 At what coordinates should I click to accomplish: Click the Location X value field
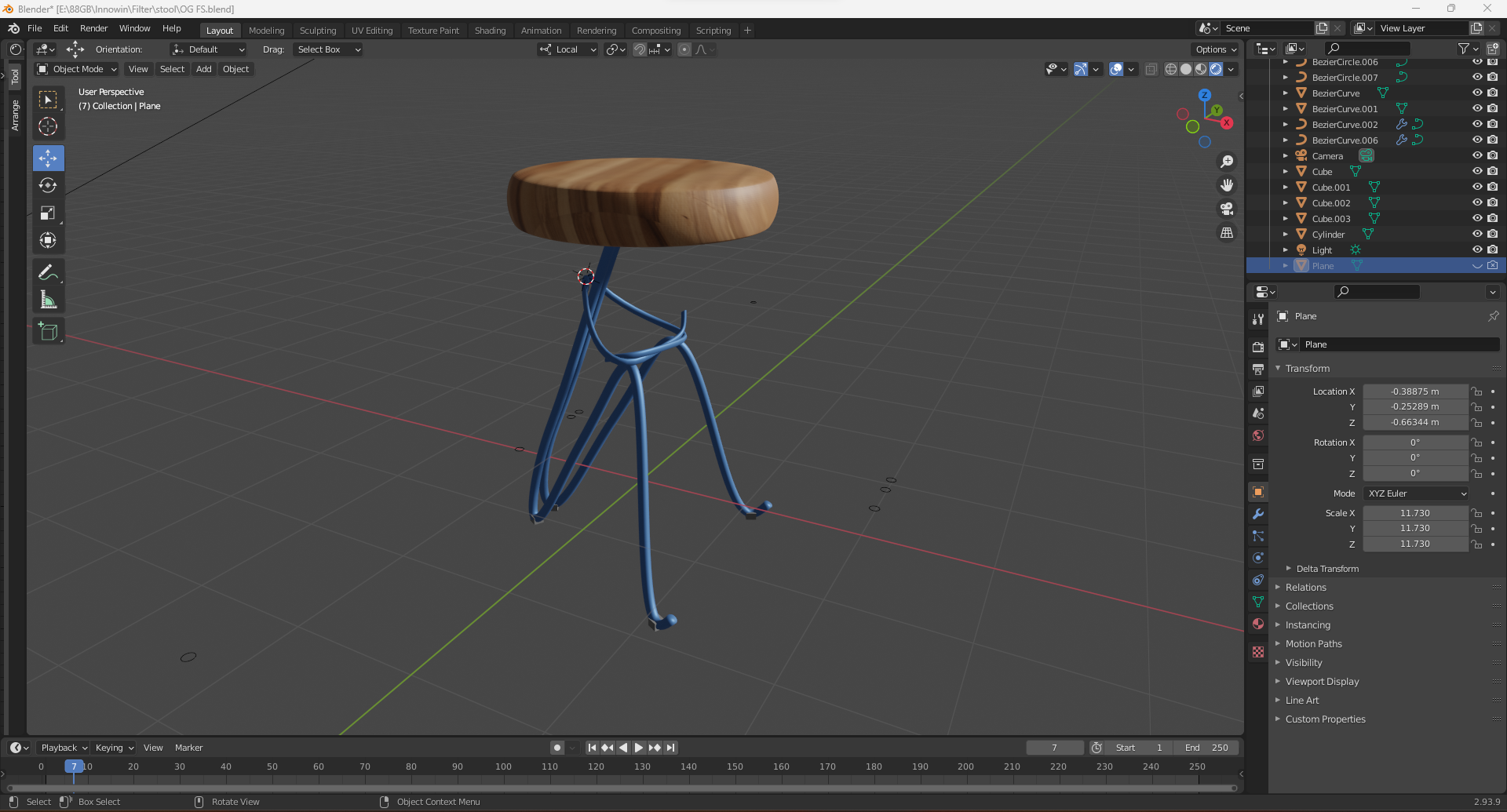[x=1415, y=391]
